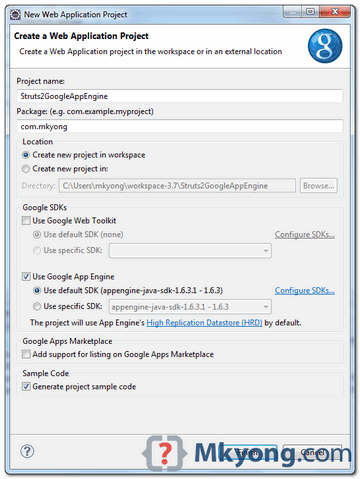Minimize the dialog window
Viewport: 360px width, 479px height.
click(x=293, y=12)
